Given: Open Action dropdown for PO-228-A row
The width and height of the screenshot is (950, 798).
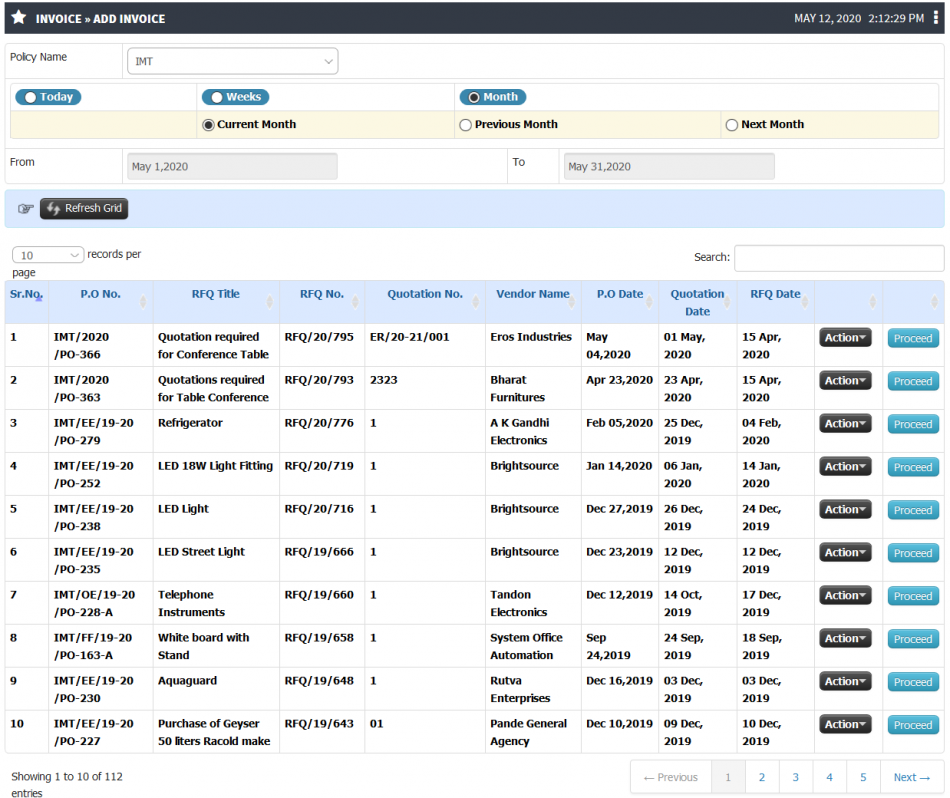Looking at the screenshot, I should (845, 596).
